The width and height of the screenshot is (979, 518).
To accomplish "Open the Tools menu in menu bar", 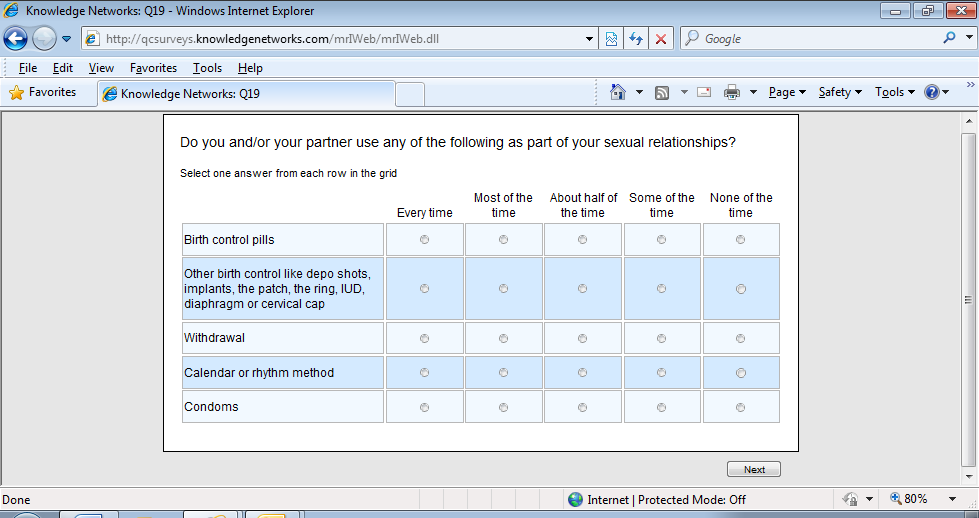I will click(207, 68).
